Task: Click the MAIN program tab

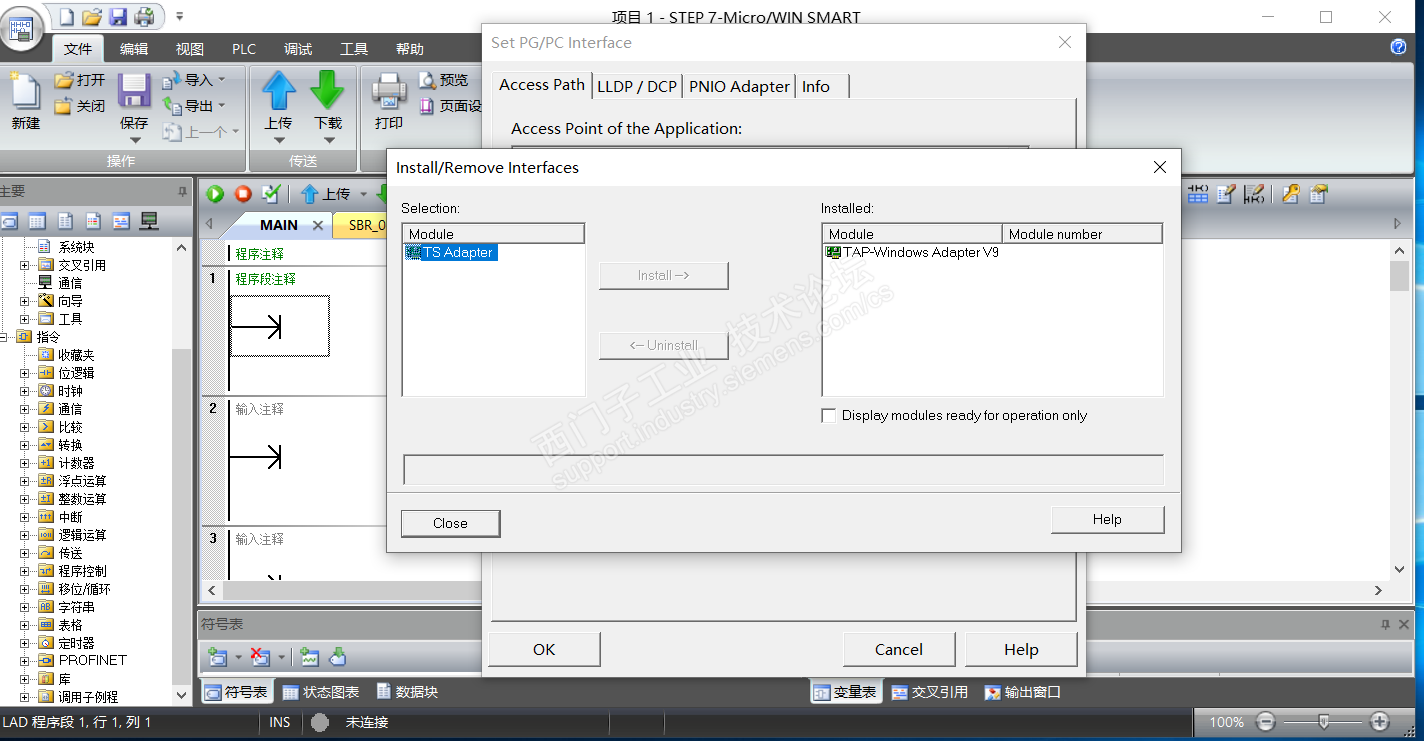Action: coord(279,225)
